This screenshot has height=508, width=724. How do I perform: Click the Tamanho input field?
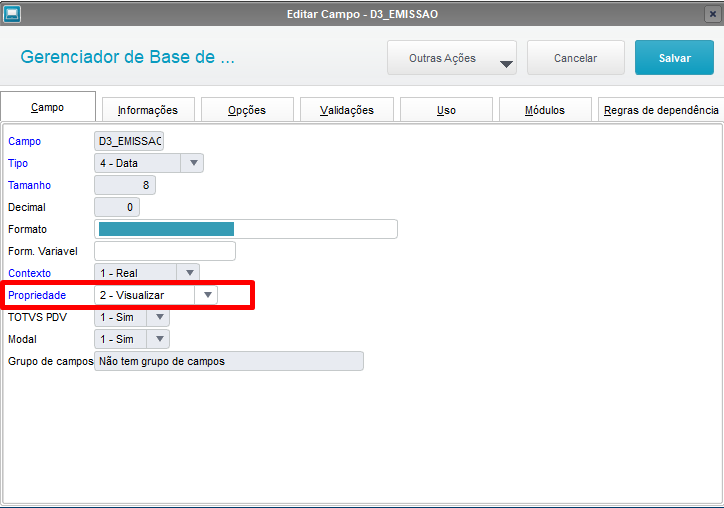click(125, 185)
